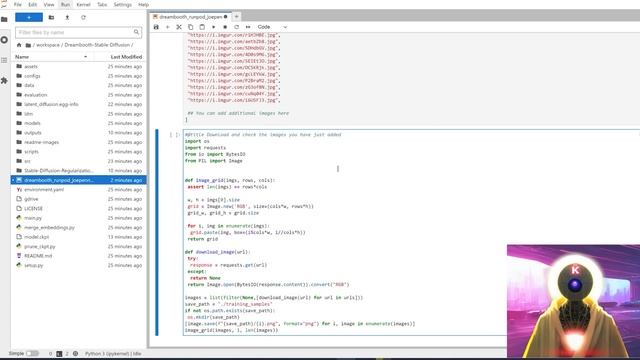This screenshot has width=640, height=360.
Task: Switch to the dreambooth_runpod_joepenna notebook tab
Action: tap(190, 17)
